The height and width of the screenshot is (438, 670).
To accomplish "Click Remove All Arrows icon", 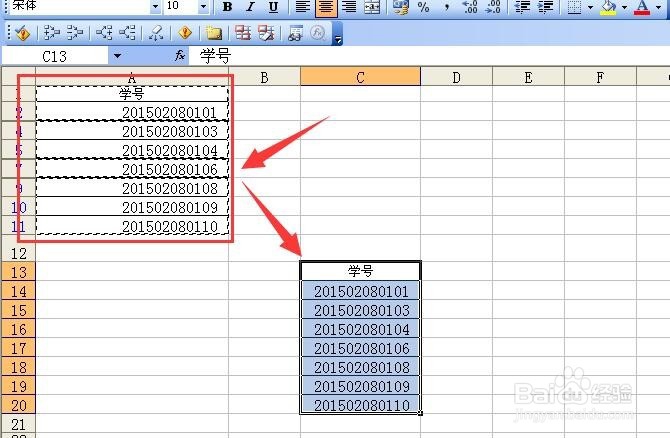I will pos(156,33).
